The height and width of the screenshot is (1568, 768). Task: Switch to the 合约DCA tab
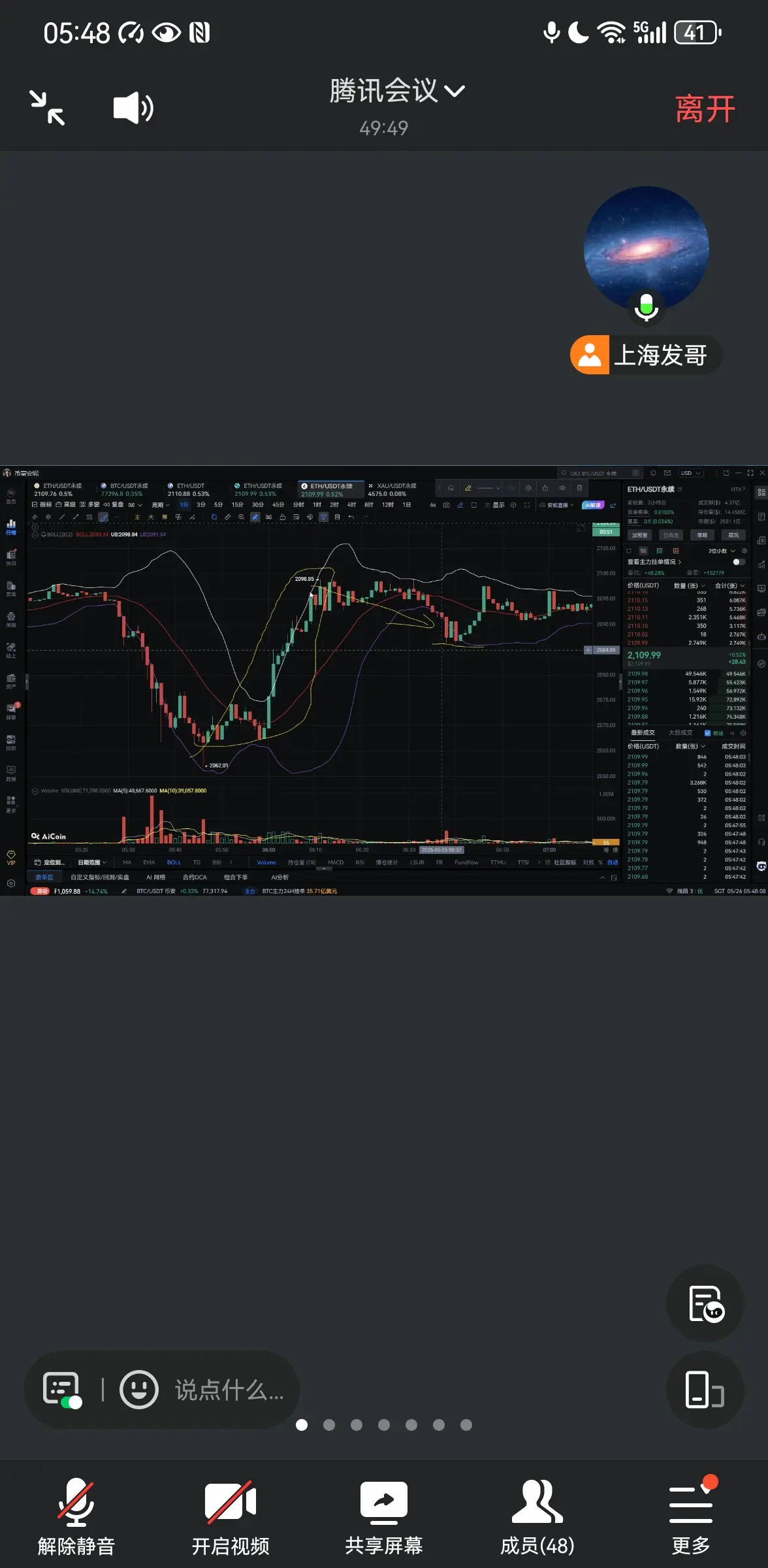point(195,877)
